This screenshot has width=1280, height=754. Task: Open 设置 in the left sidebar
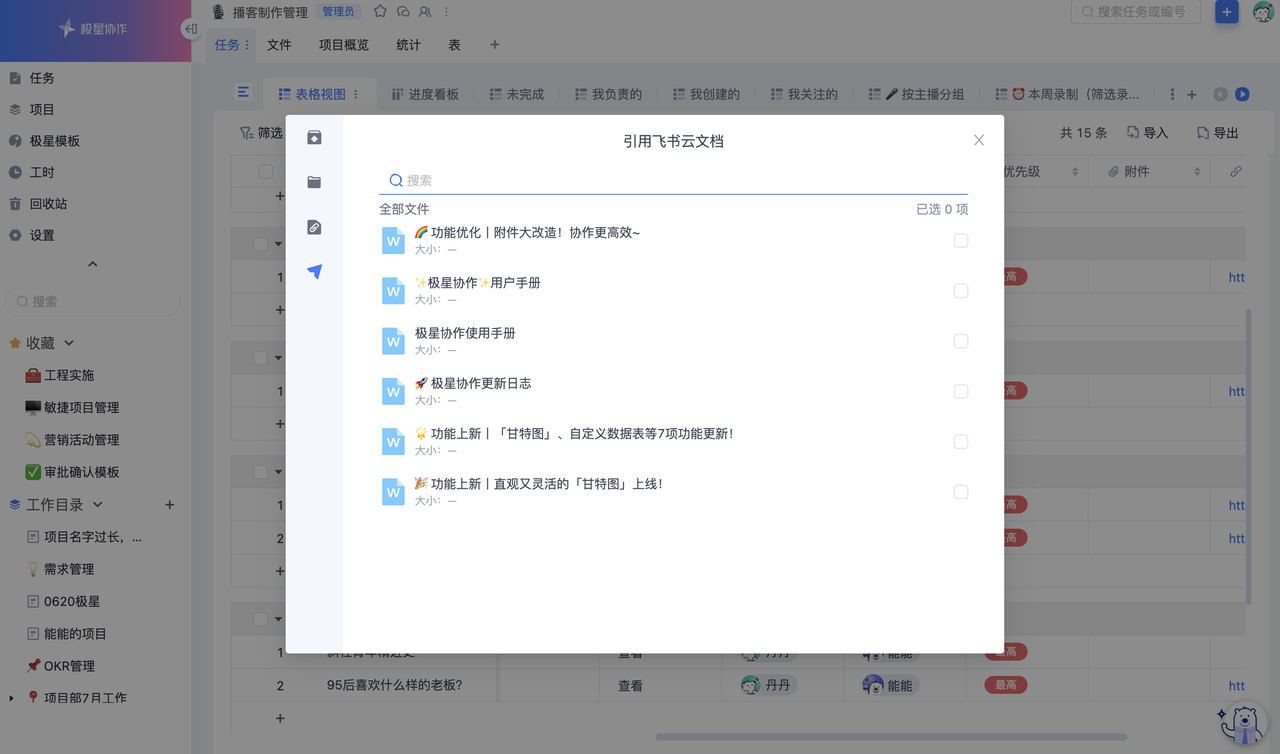[41, 236]
